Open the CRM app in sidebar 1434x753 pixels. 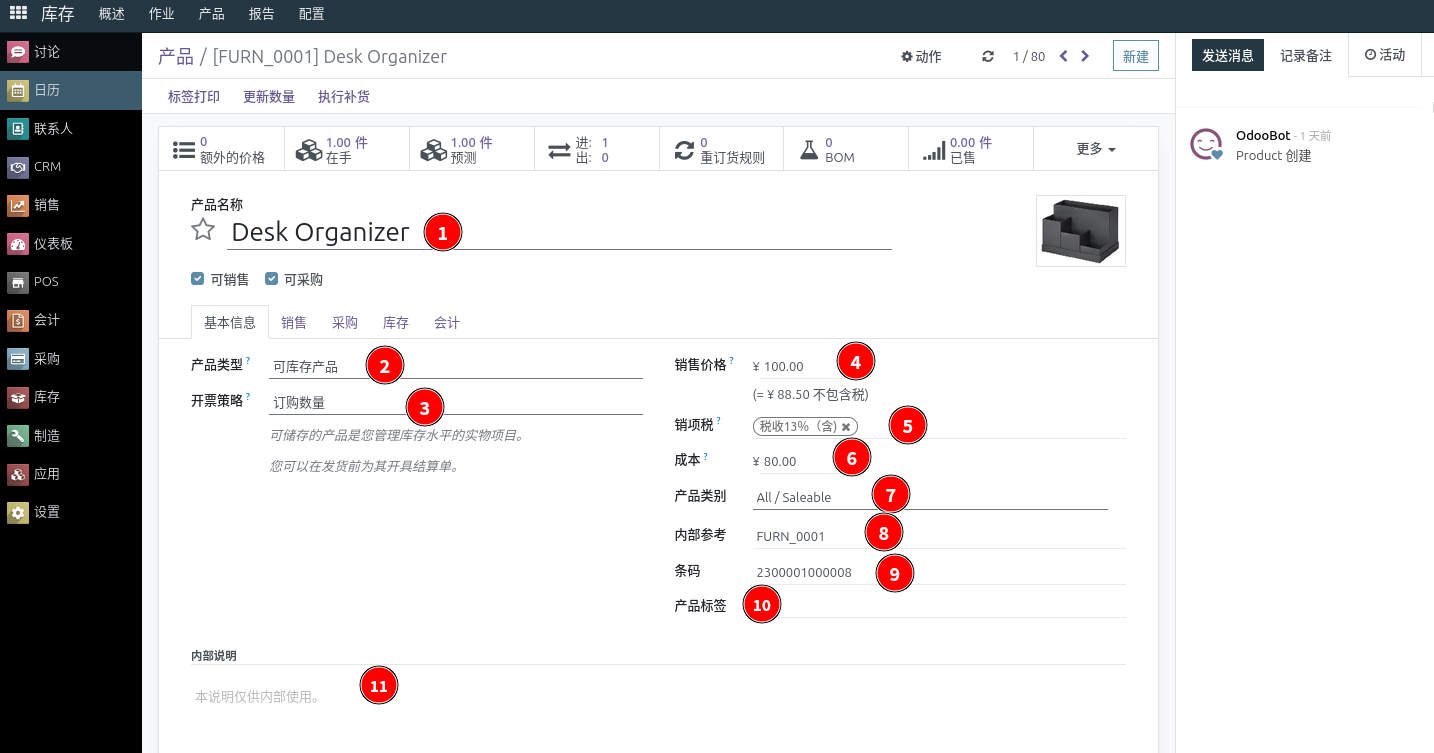pyautogui.click(x=70, y=167)
